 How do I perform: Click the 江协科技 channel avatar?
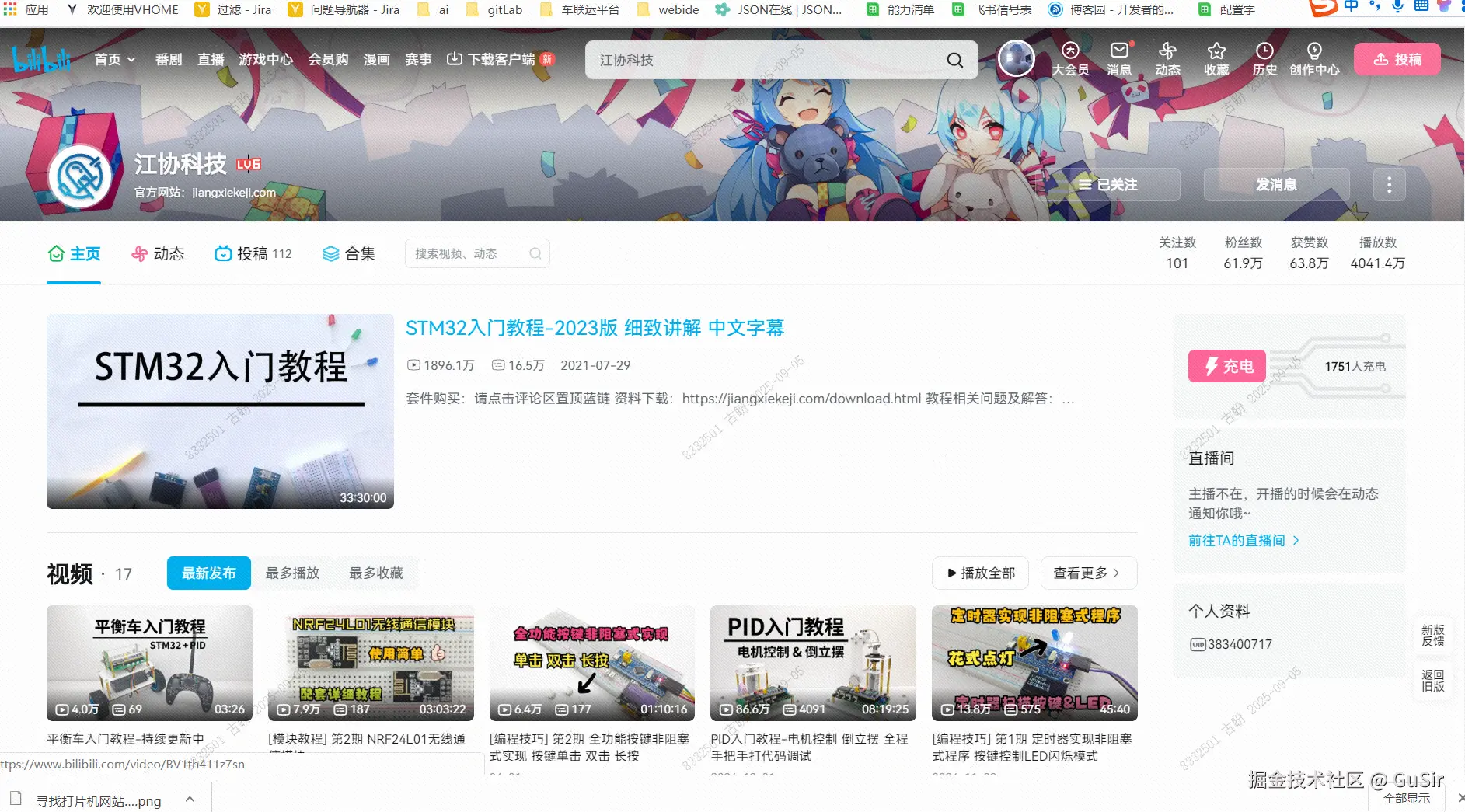[x=80, y=176]
